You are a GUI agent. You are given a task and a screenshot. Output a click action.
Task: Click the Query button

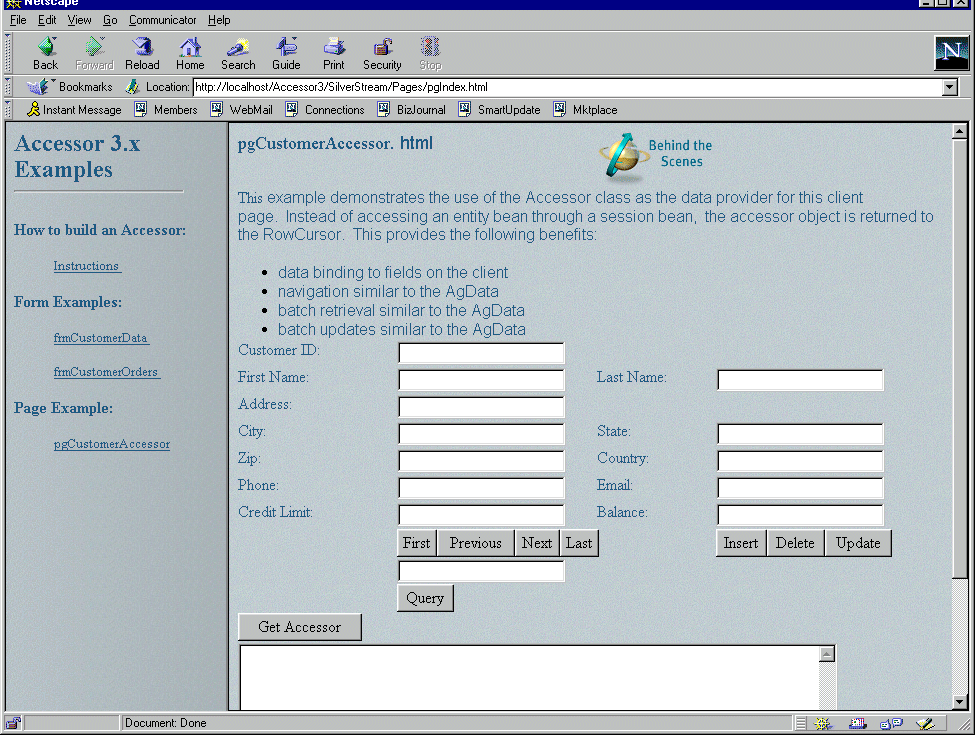tap(425, 598)
